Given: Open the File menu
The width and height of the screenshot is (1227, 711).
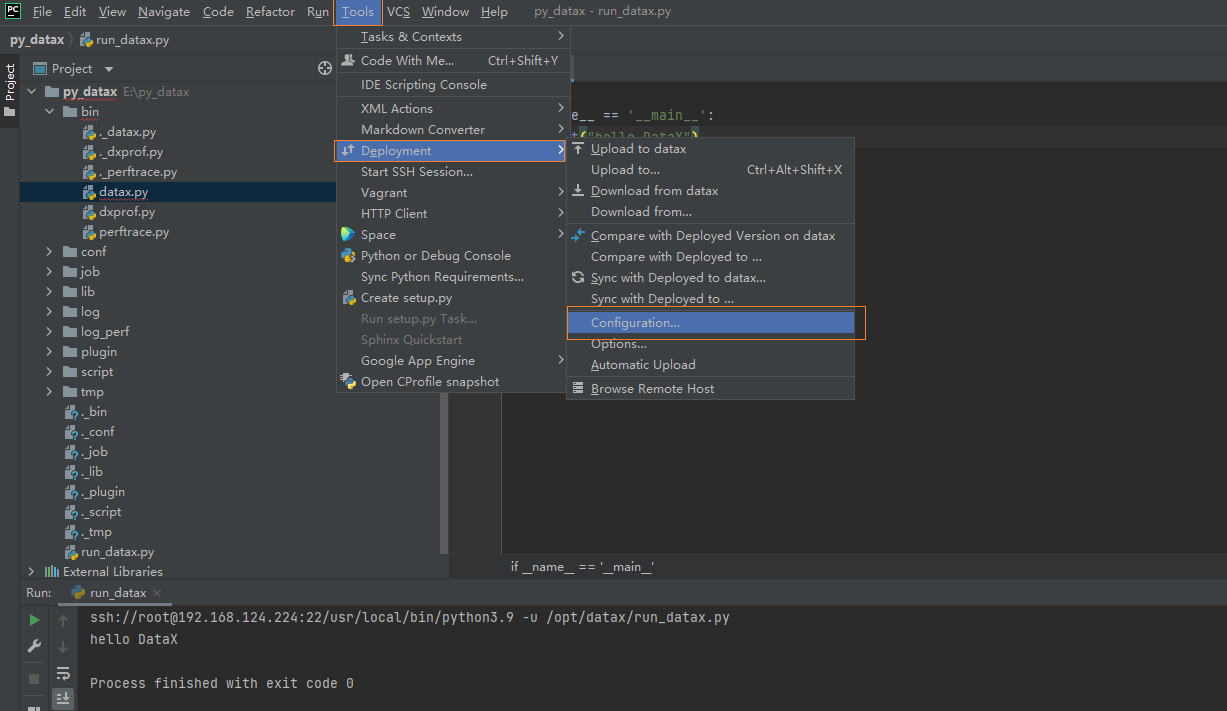Looking at the screenshot, I should pyautogui.click(x=42, y=12).
